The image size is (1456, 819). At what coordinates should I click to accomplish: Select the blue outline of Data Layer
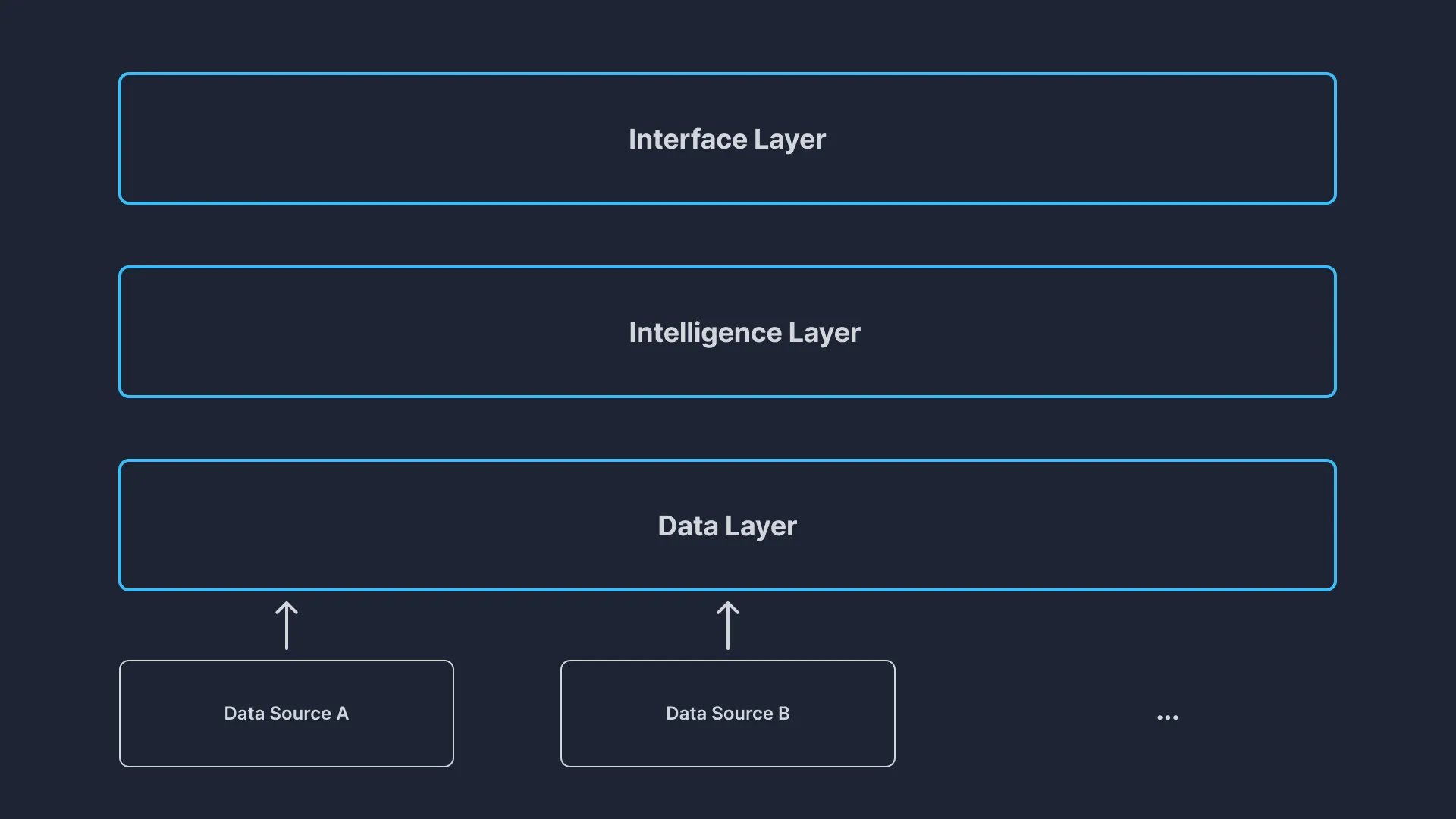[x=726, y=460]
